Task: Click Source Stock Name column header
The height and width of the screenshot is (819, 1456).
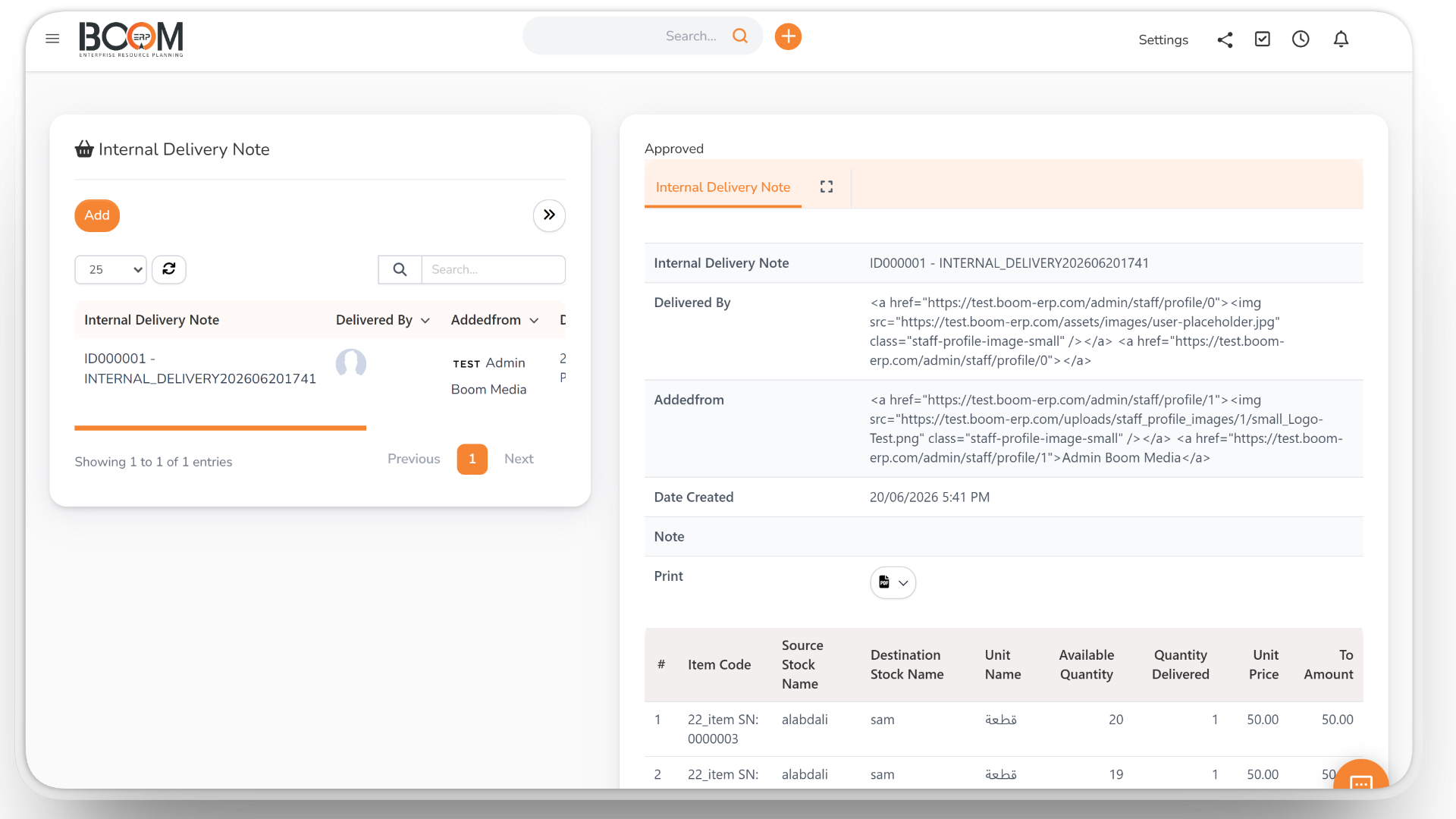Action: 802,664
